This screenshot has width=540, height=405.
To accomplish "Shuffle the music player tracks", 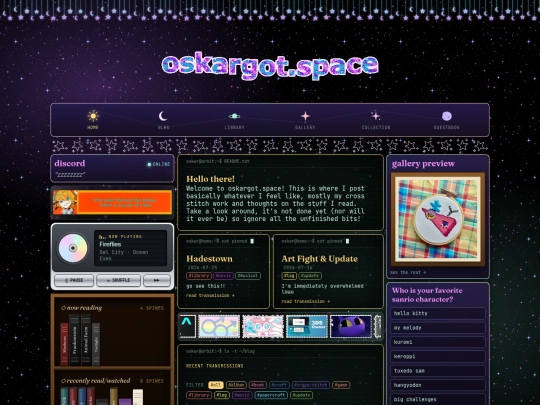I will click(x=118, y=280).
